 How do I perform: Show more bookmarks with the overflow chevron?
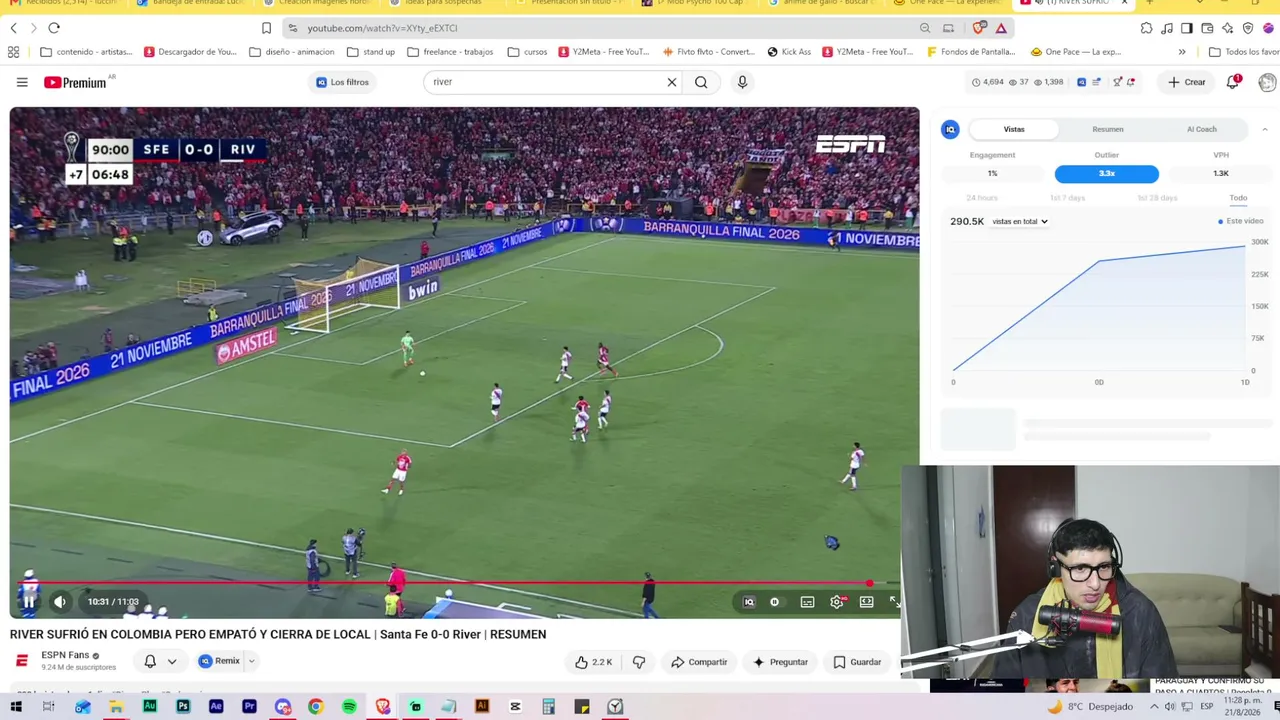pos(1182,52)
